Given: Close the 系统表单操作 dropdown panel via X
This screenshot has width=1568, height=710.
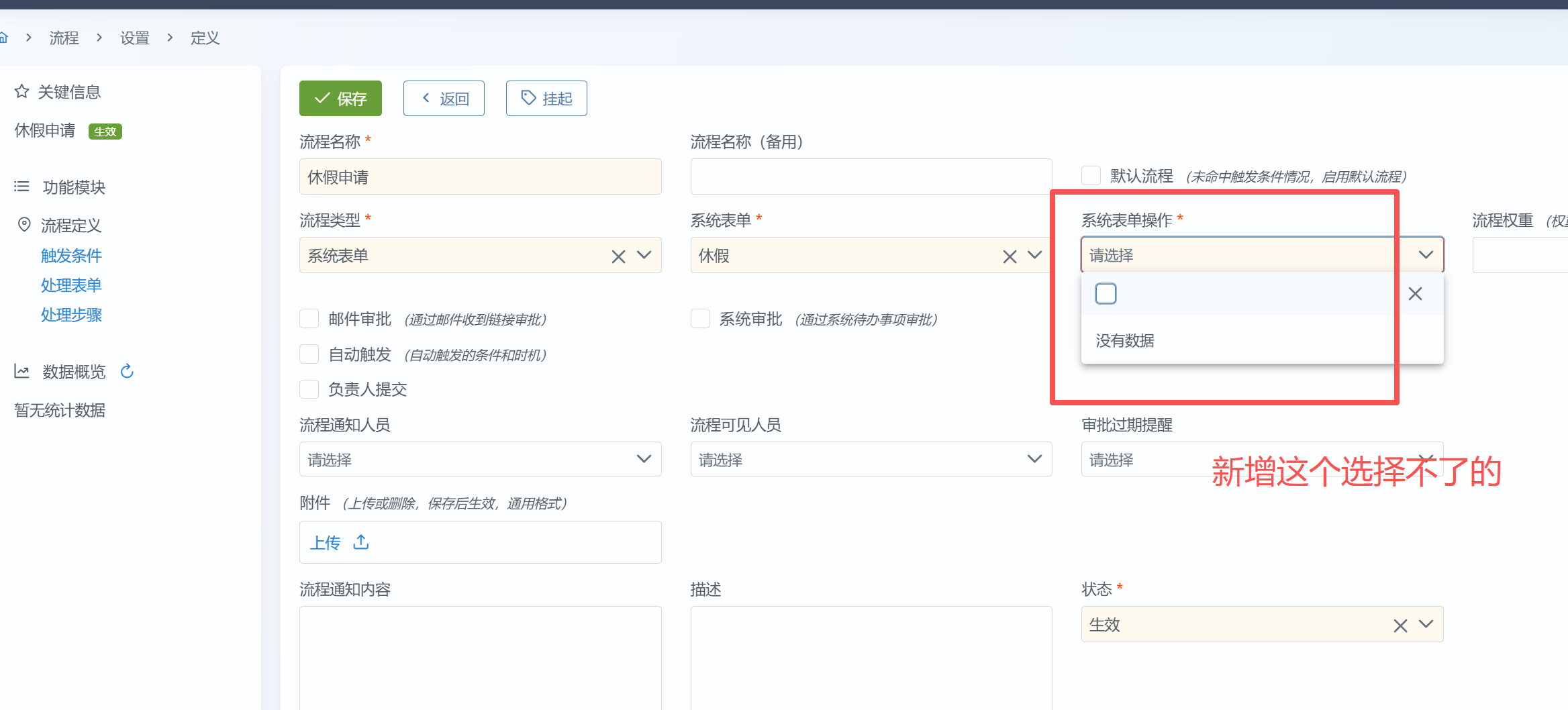Looking at the screenshot, I should point(1415,294).
